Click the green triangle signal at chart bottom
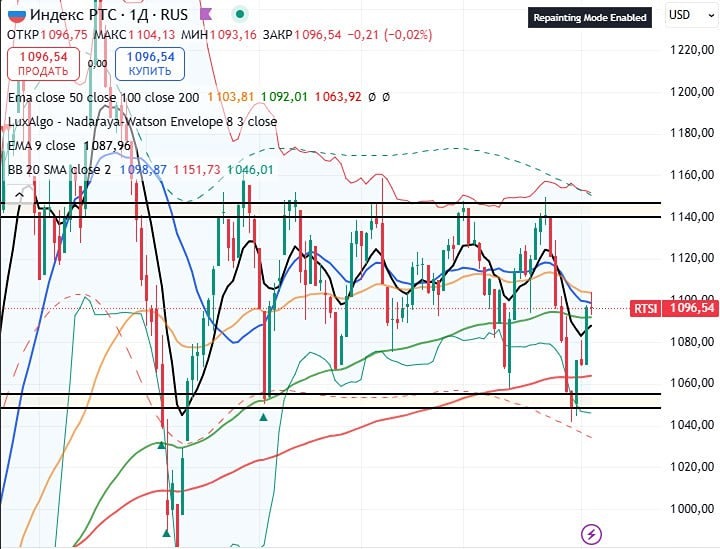The height and width of the screenshot is (549, 720). [167, 533]
